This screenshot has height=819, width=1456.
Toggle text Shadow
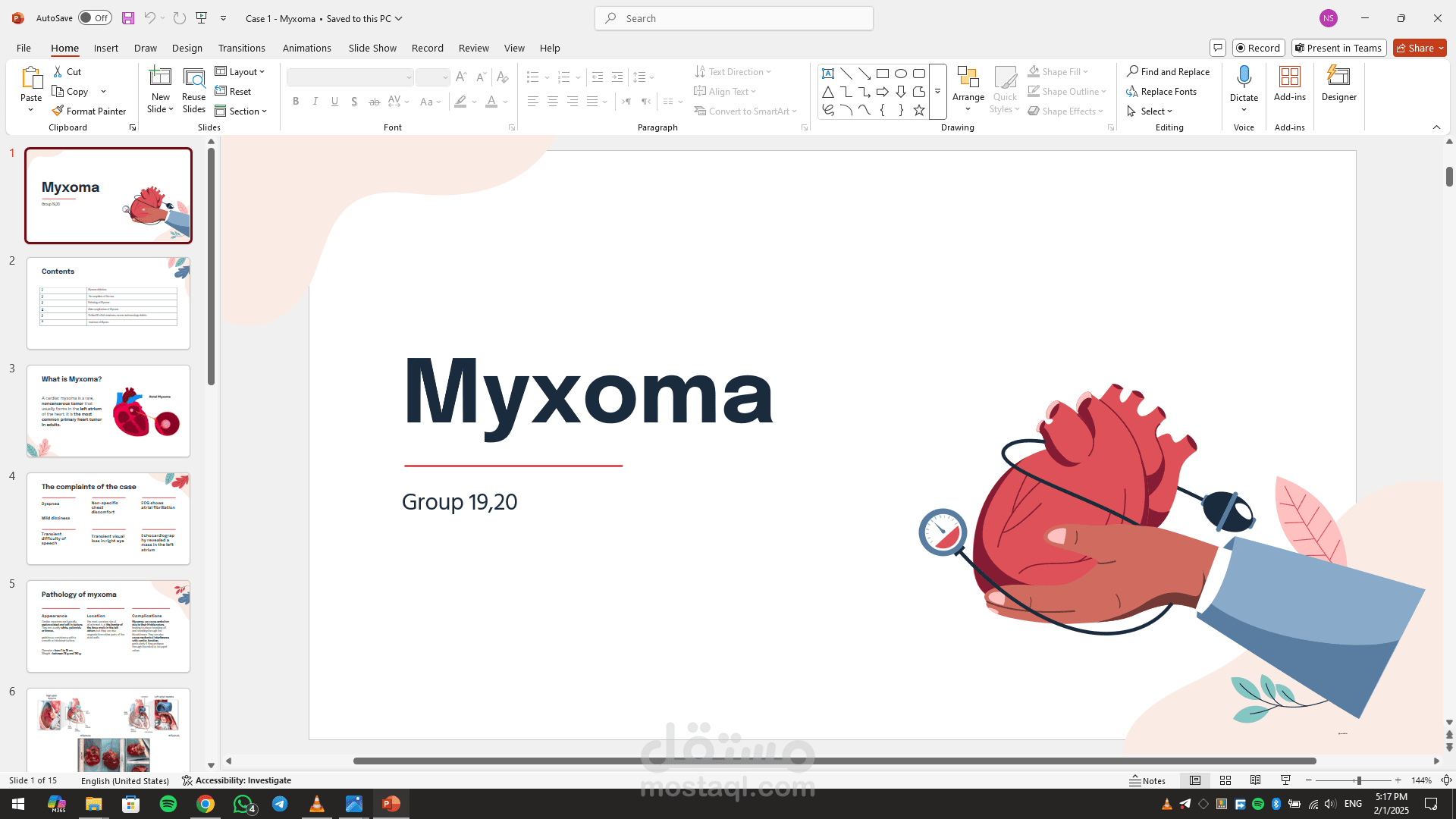pos(354,102)
